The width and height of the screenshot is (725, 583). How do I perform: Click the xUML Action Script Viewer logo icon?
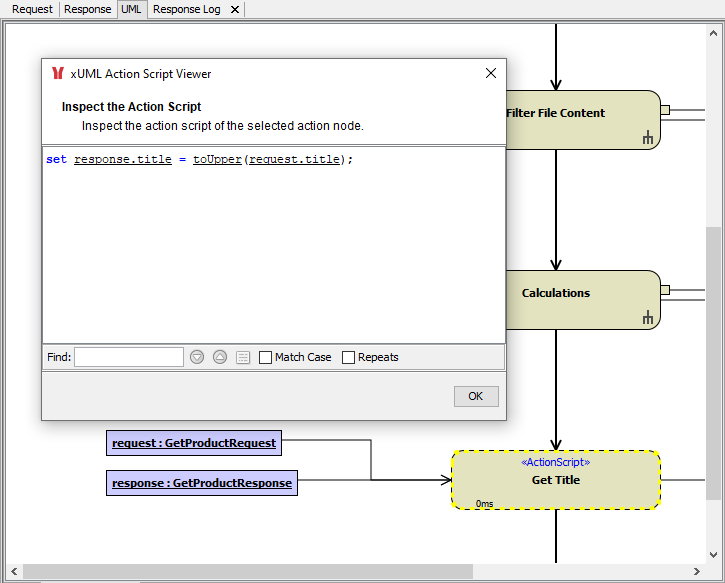(x=58, y=73)
